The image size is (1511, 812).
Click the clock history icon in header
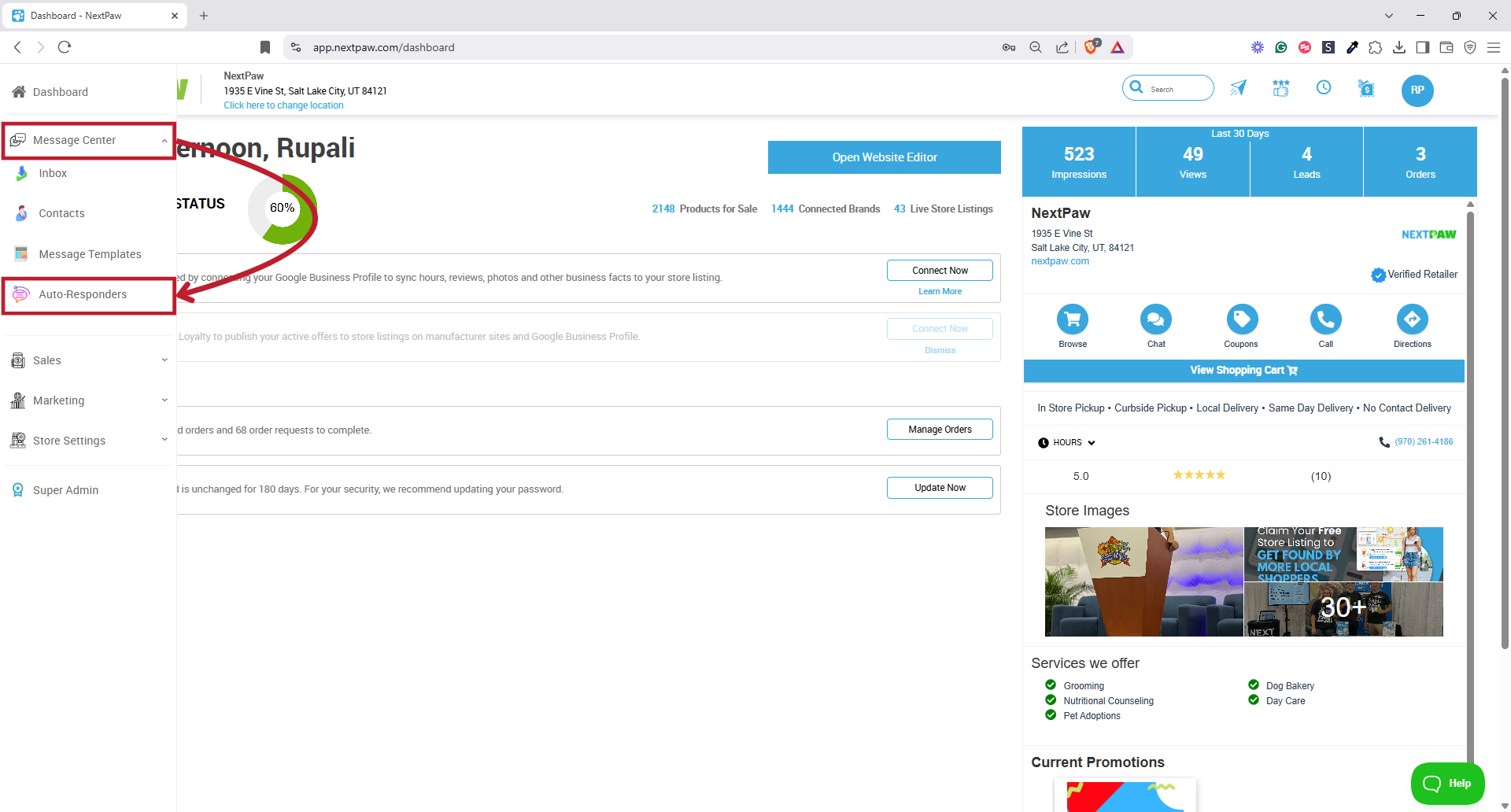pyautogui.click(x=1324, y=87)
